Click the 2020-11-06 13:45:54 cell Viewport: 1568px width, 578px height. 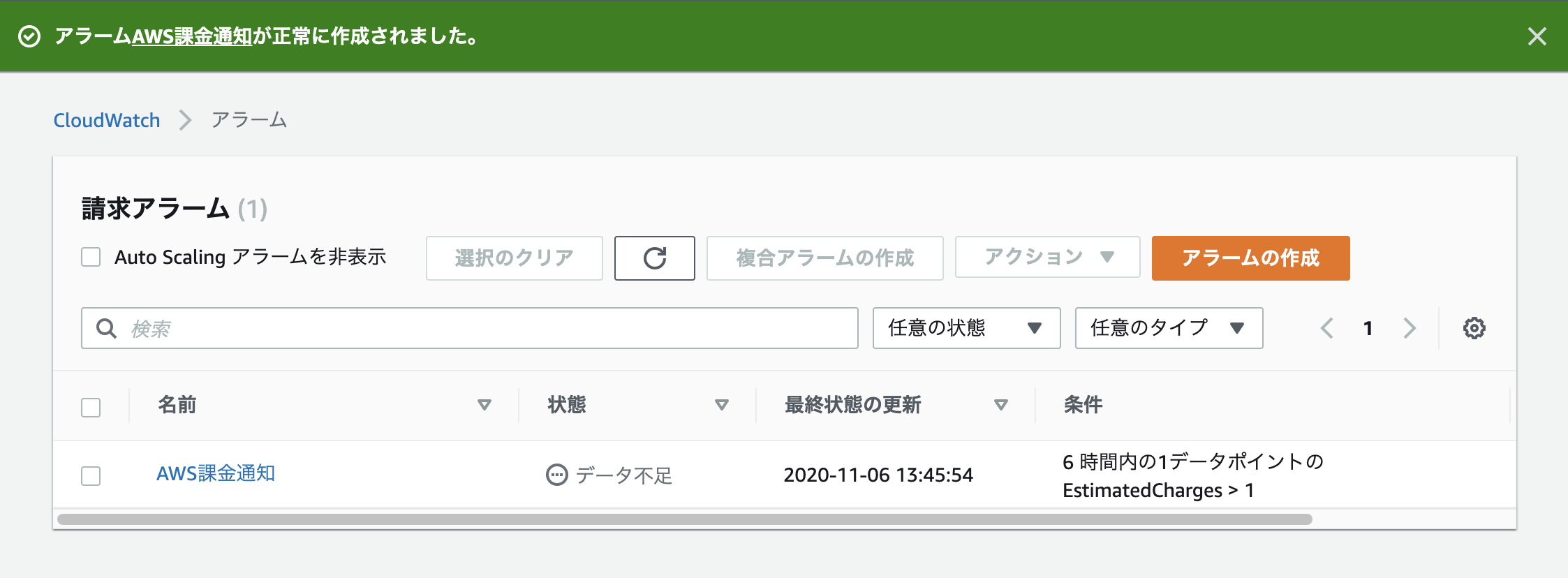[878, 475]
